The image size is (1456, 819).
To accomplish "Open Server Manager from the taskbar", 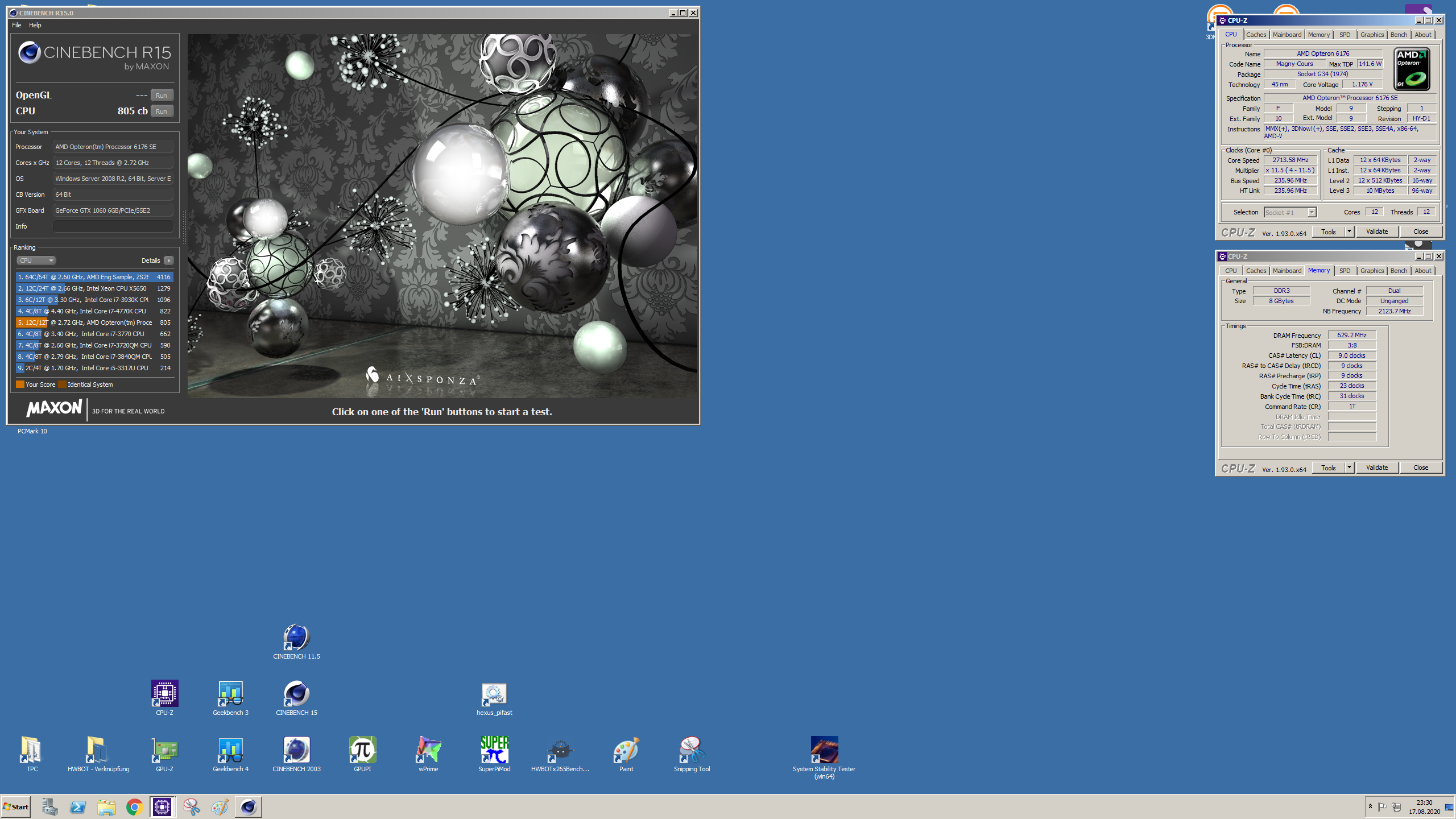I will tap(49, 807).
